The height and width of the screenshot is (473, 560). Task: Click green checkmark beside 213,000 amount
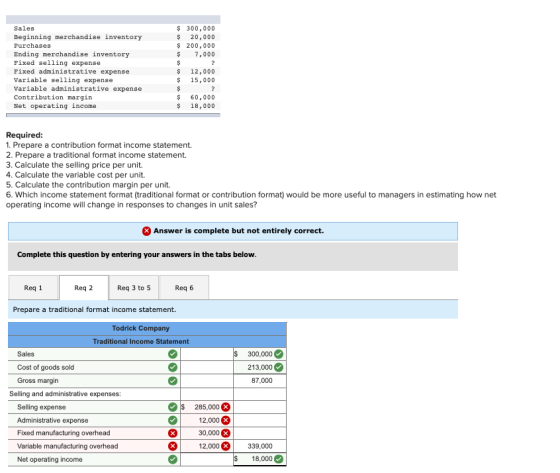tap(279, 367)
